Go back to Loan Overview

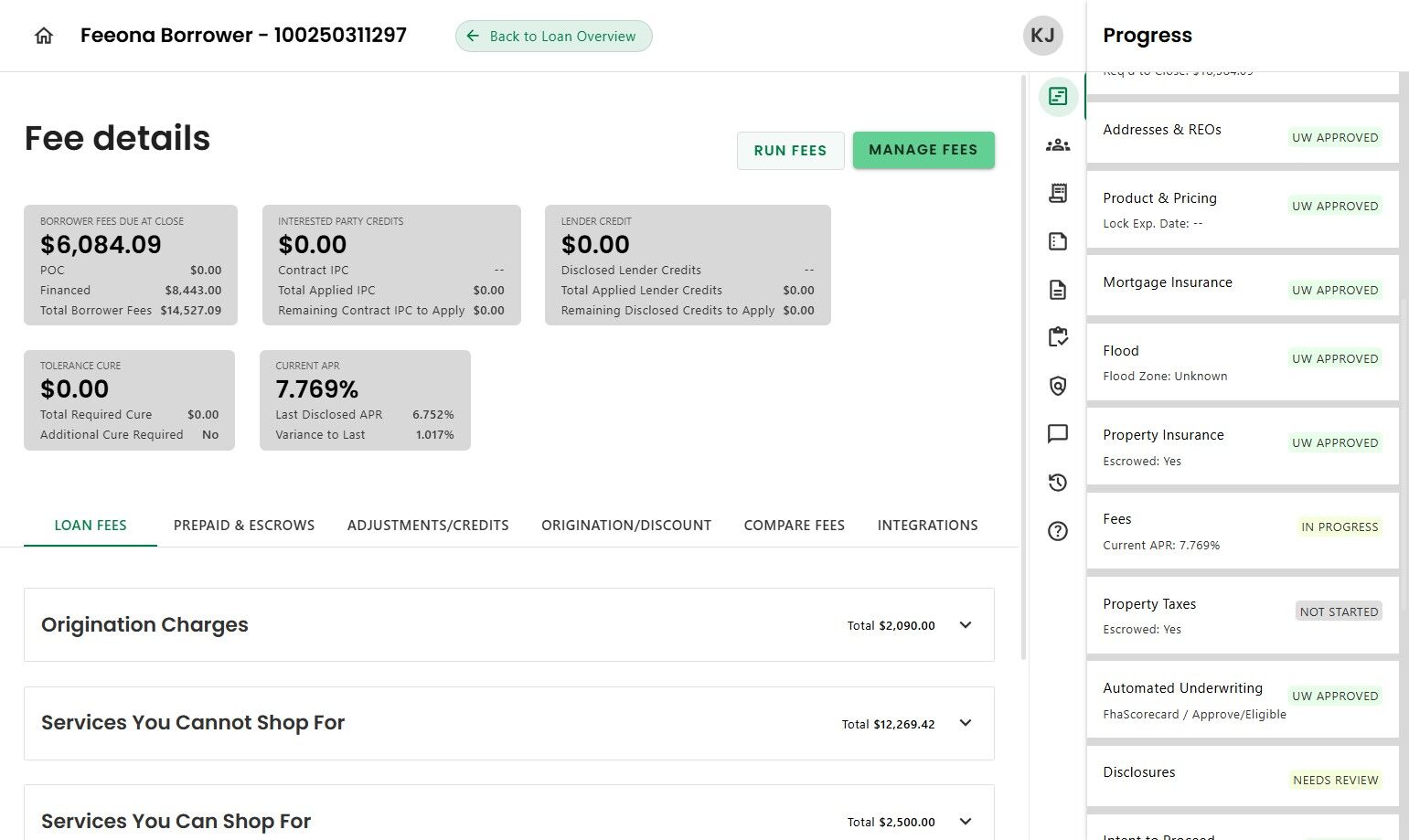coord(553,37)
